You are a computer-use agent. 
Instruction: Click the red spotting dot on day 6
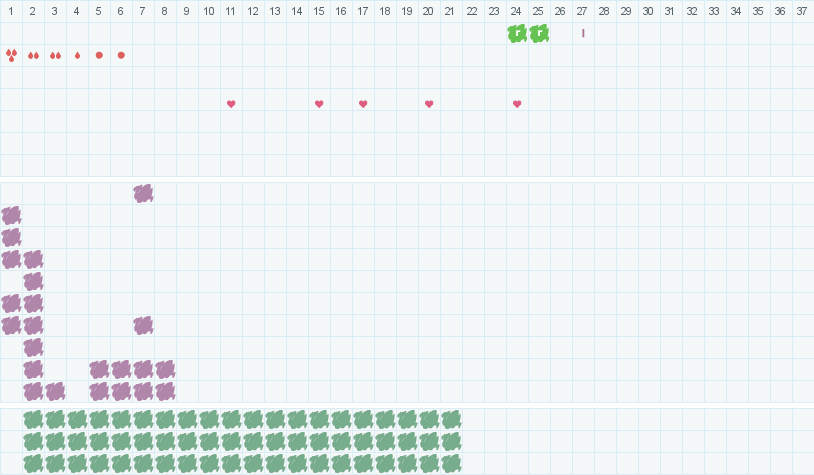click(x=121, y=55)
